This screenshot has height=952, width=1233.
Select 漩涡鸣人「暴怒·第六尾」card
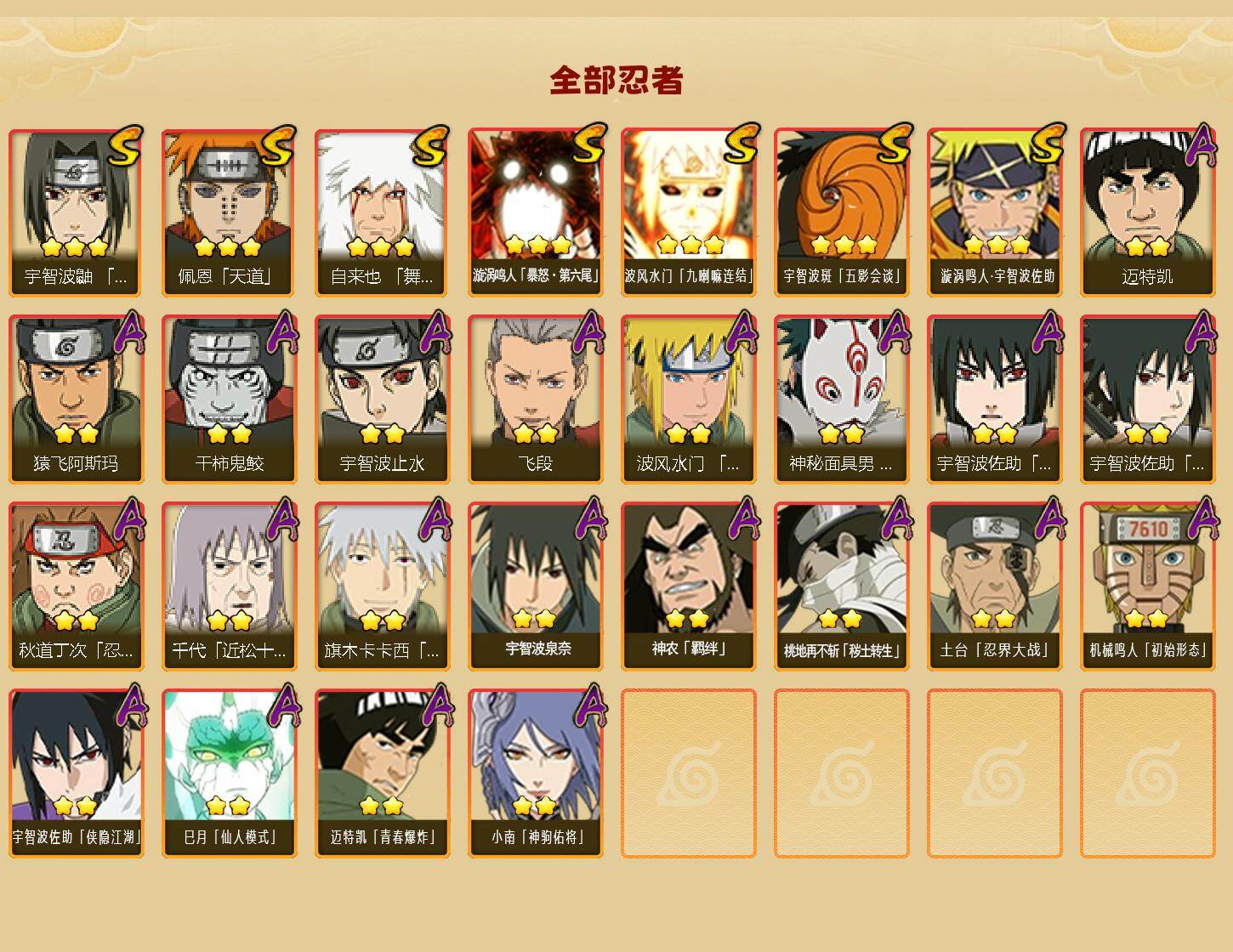(536, 212)
